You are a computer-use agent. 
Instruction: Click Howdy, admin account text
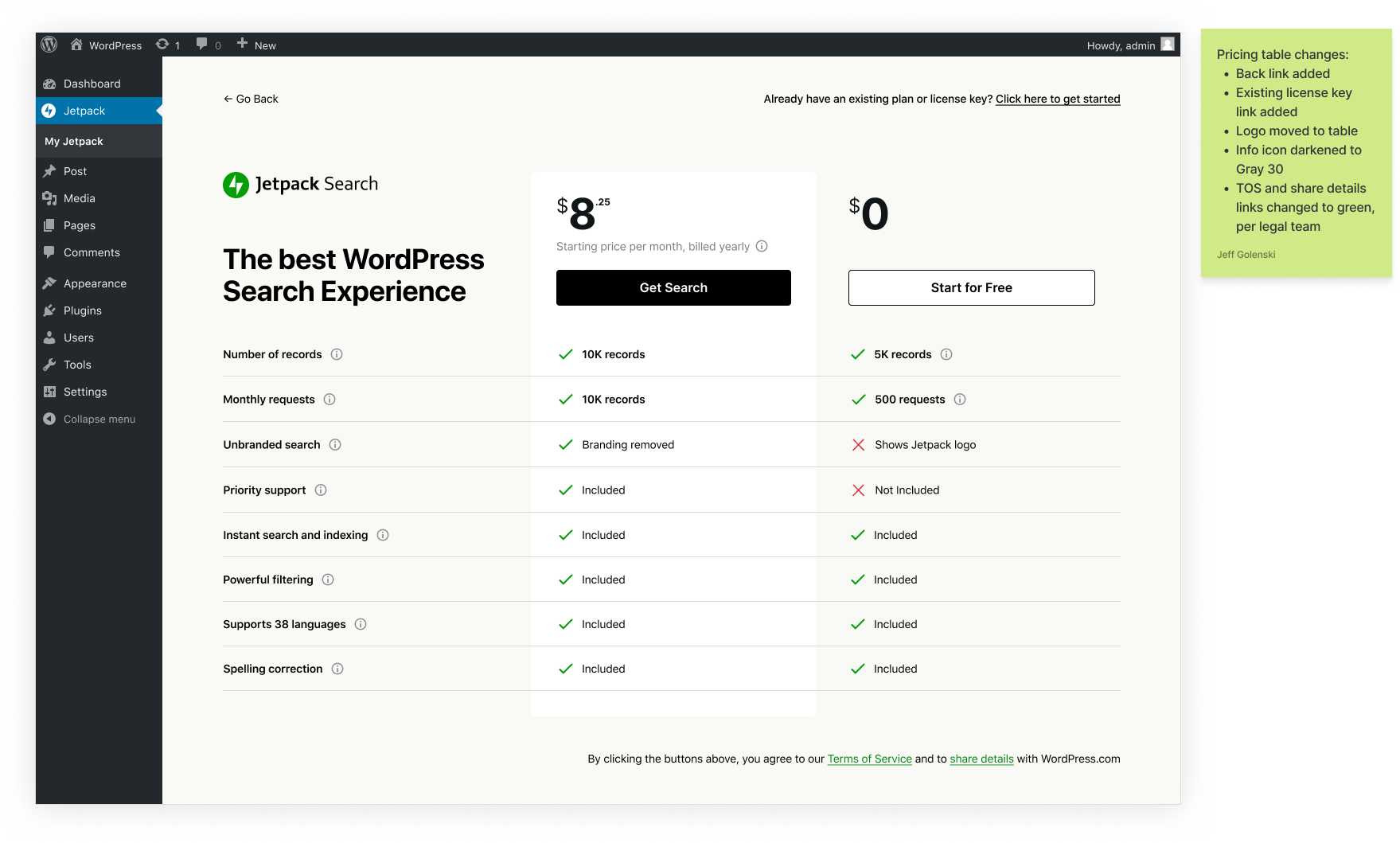click(1121, 45)
